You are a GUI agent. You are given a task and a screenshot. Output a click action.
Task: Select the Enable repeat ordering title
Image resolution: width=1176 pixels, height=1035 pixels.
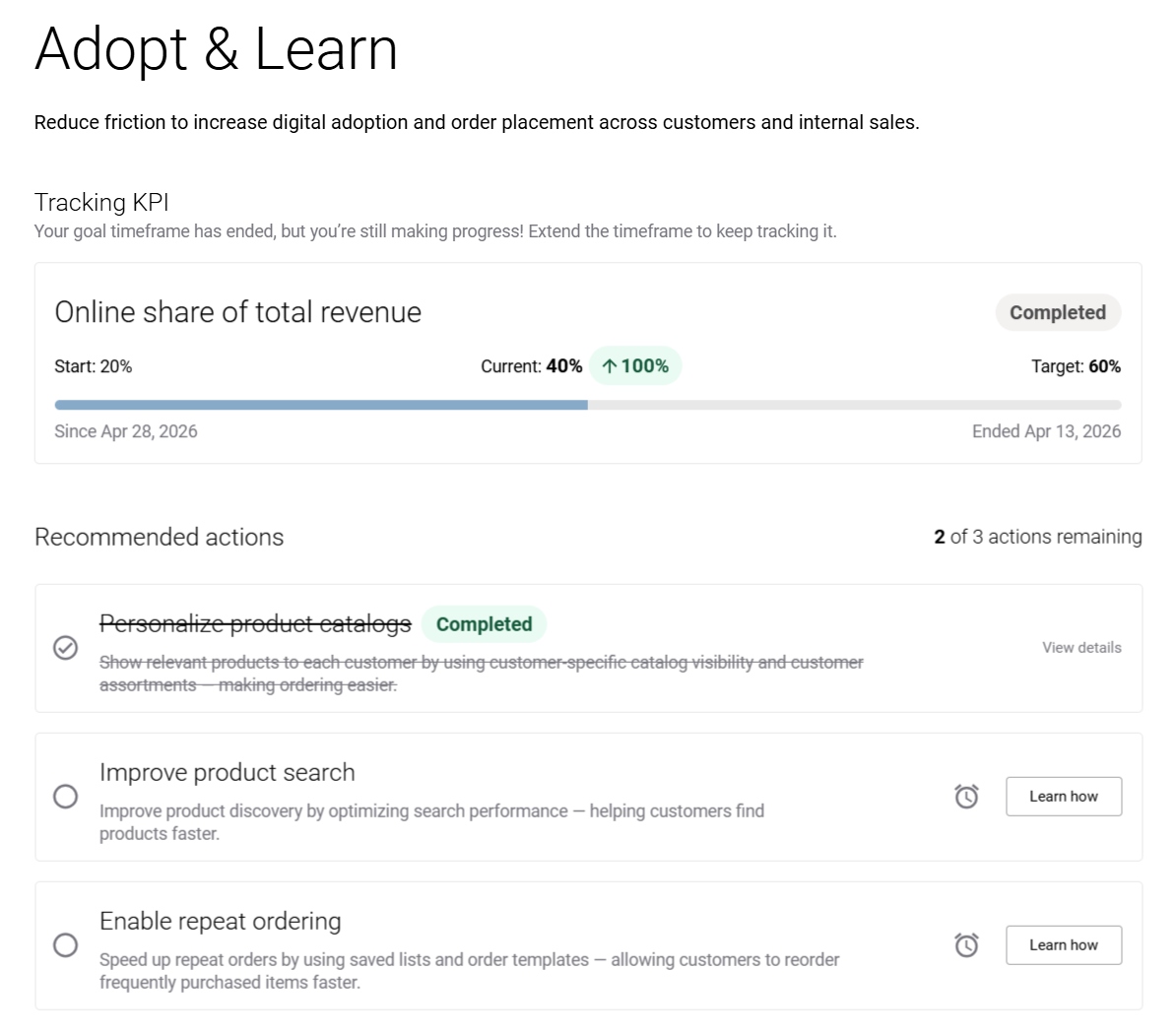(x=220, y=922)
